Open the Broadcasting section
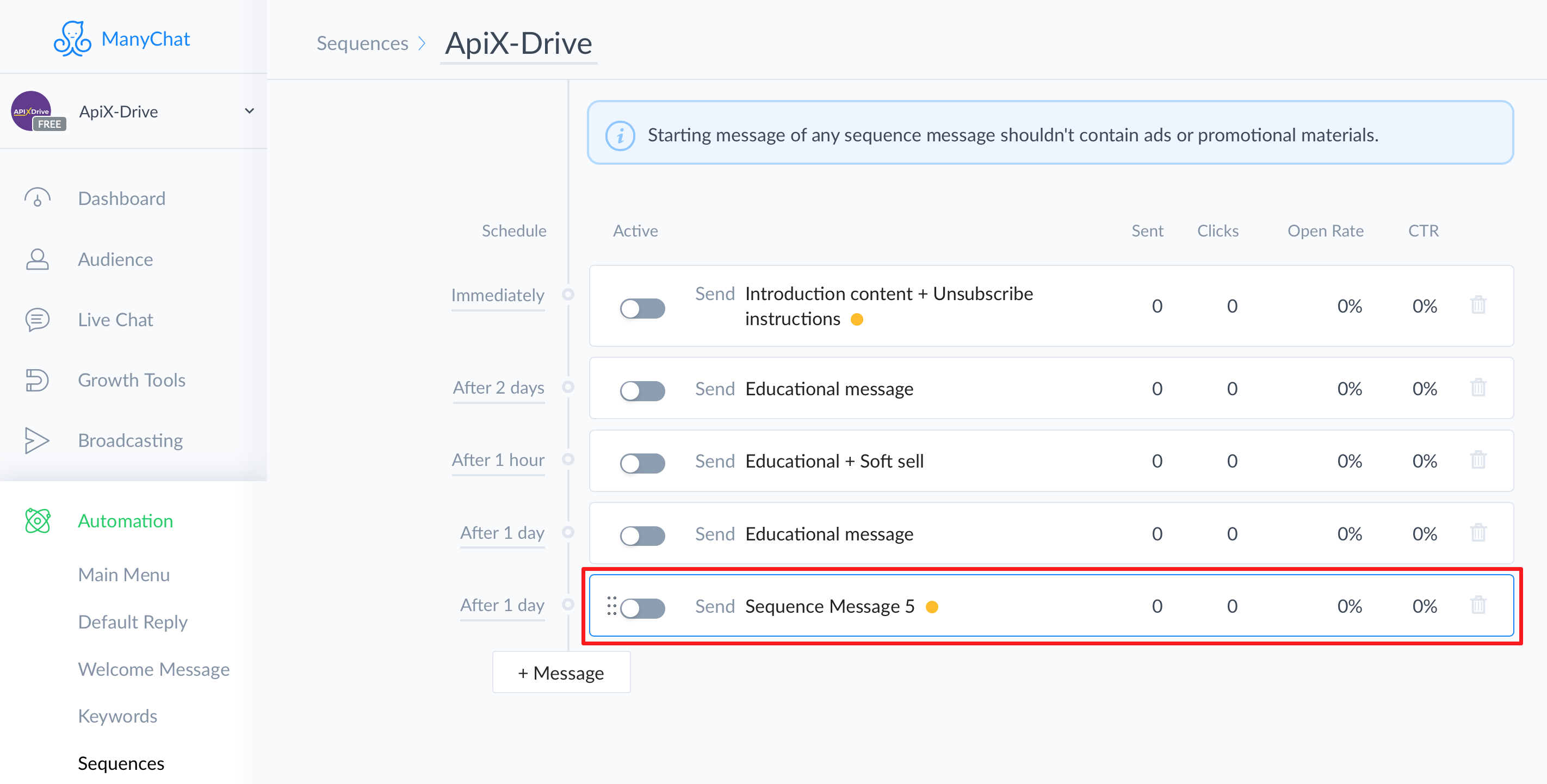1547x784 pixels. click(x=131, y=440)
